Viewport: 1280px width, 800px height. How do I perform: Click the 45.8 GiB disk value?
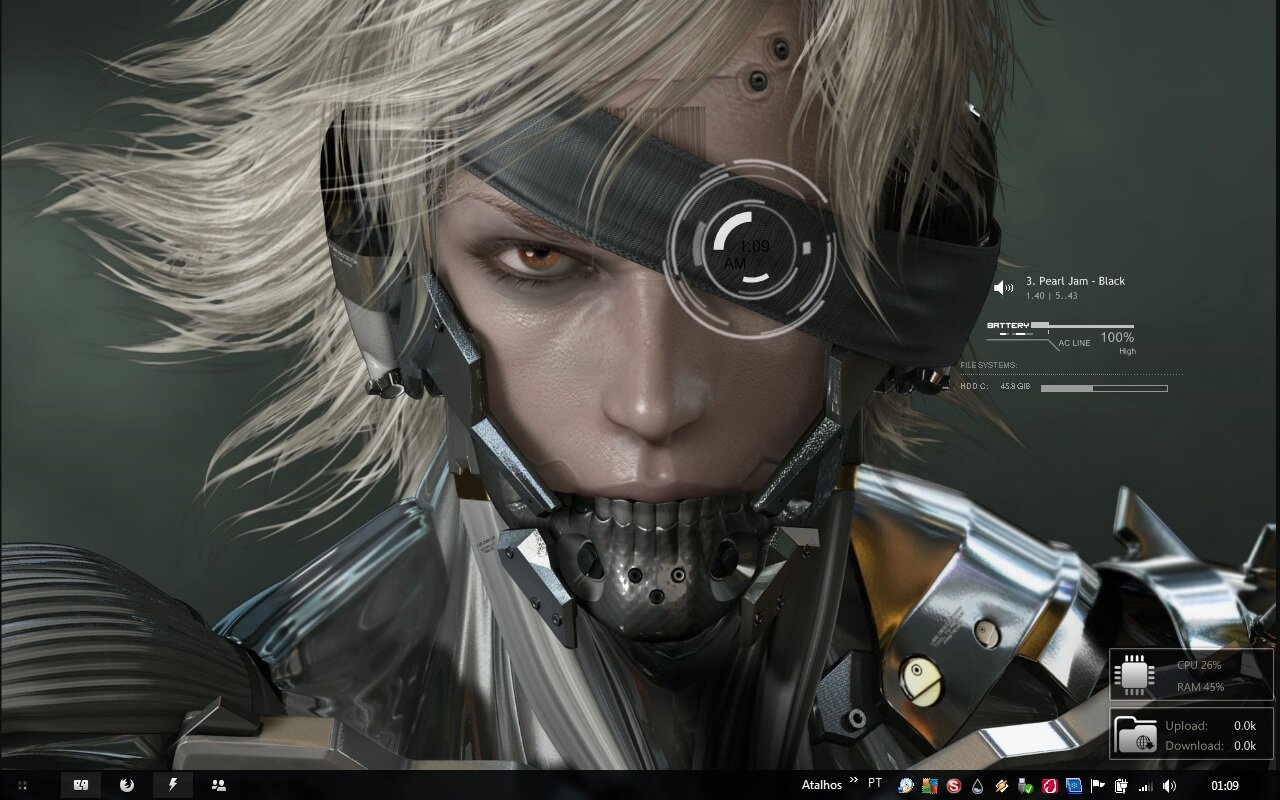point(1015,386)
